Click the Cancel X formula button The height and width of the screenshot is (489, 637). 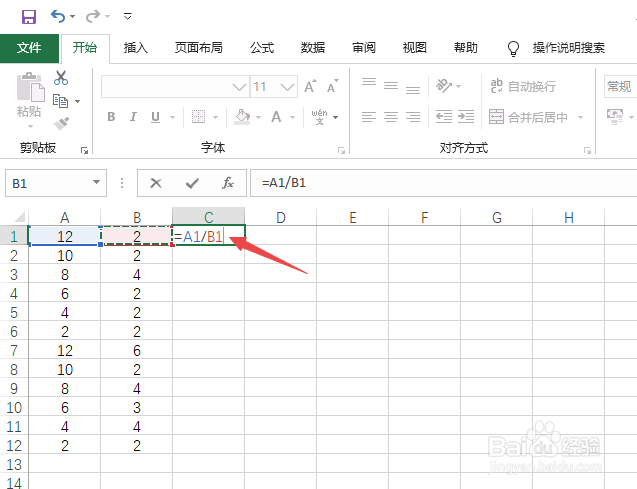pos(156,183)
